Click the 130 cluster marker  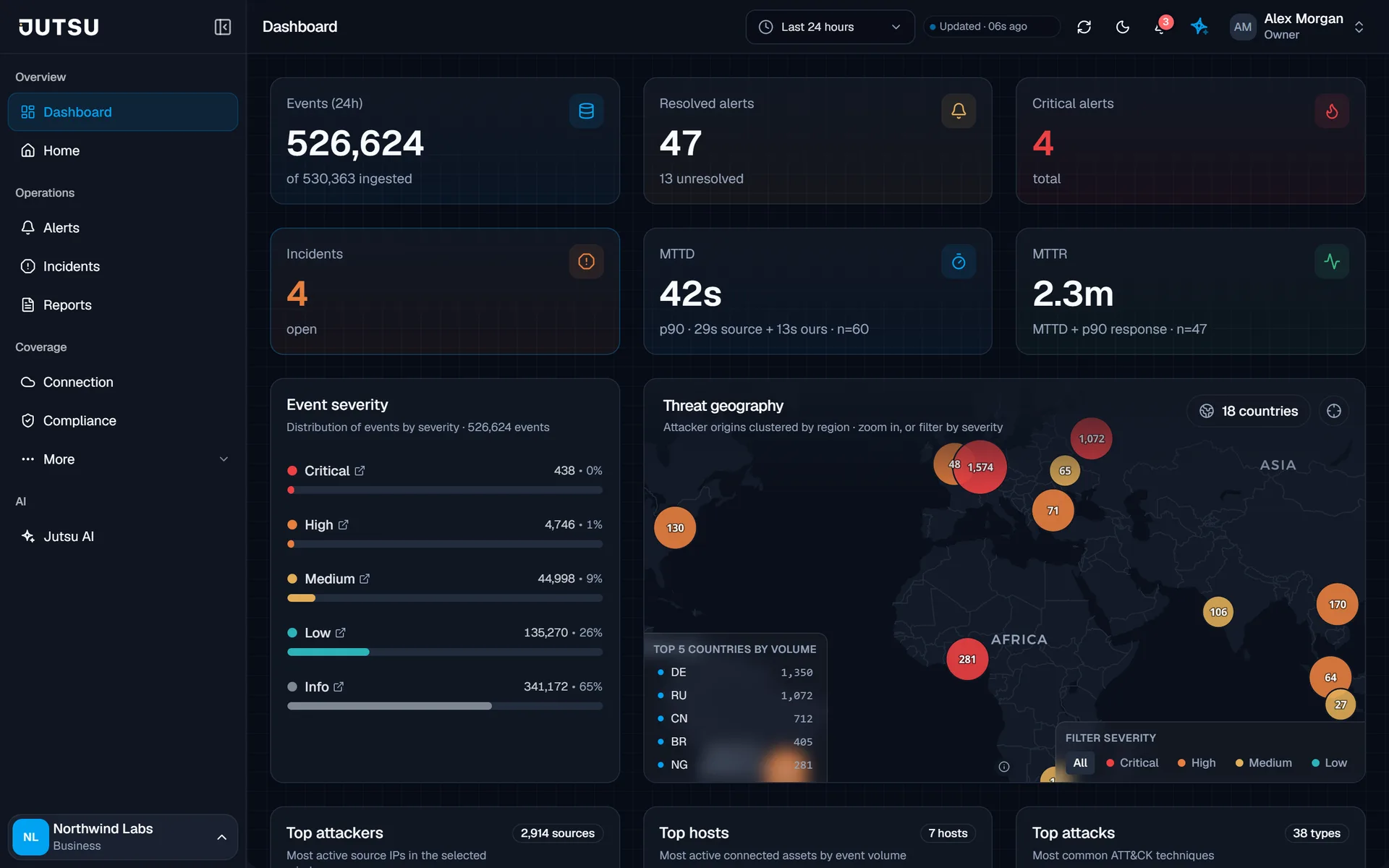pos(675,528)
